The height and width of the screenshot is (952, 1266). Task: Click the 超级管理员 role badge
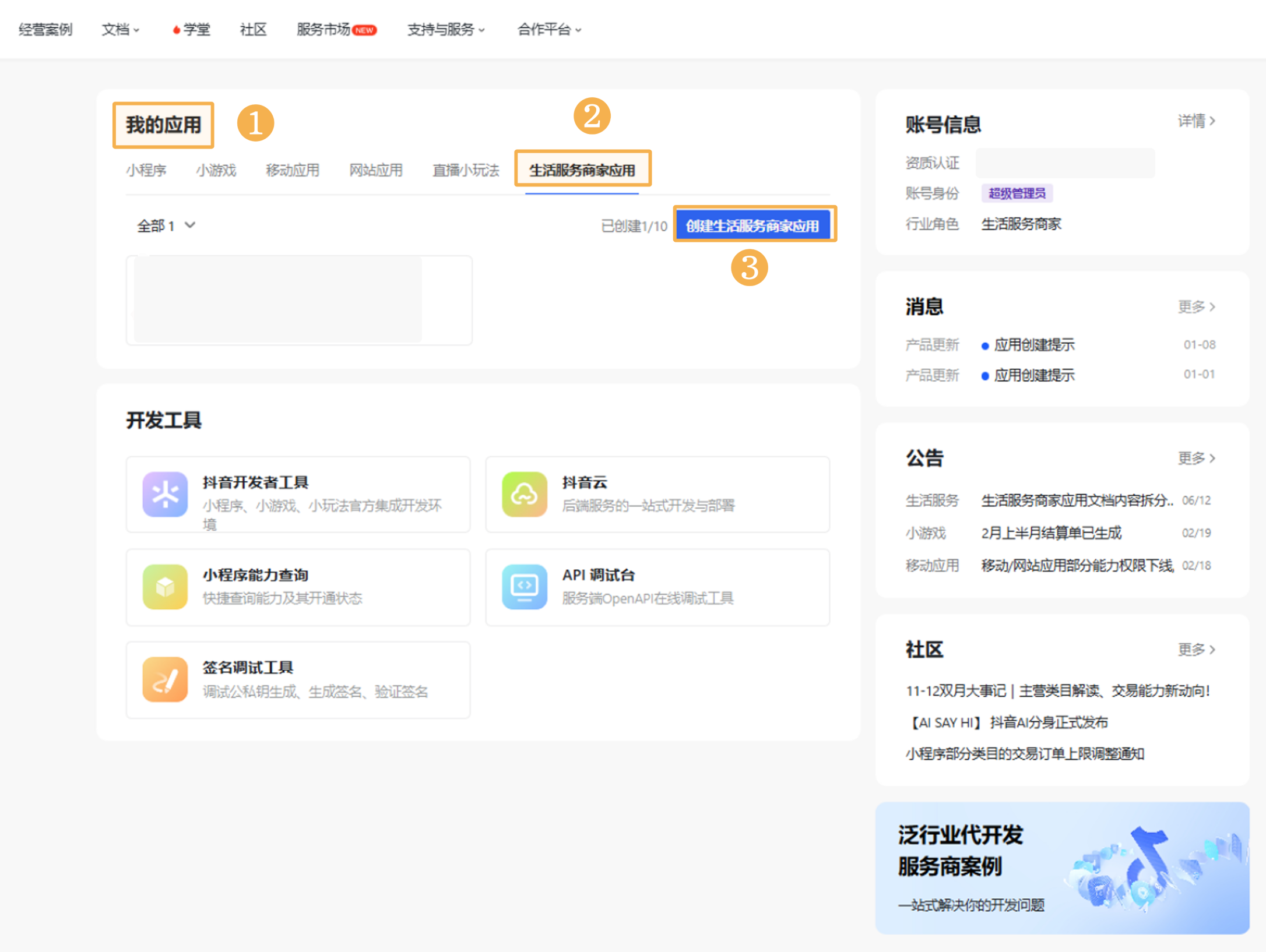coord(1017,193)
